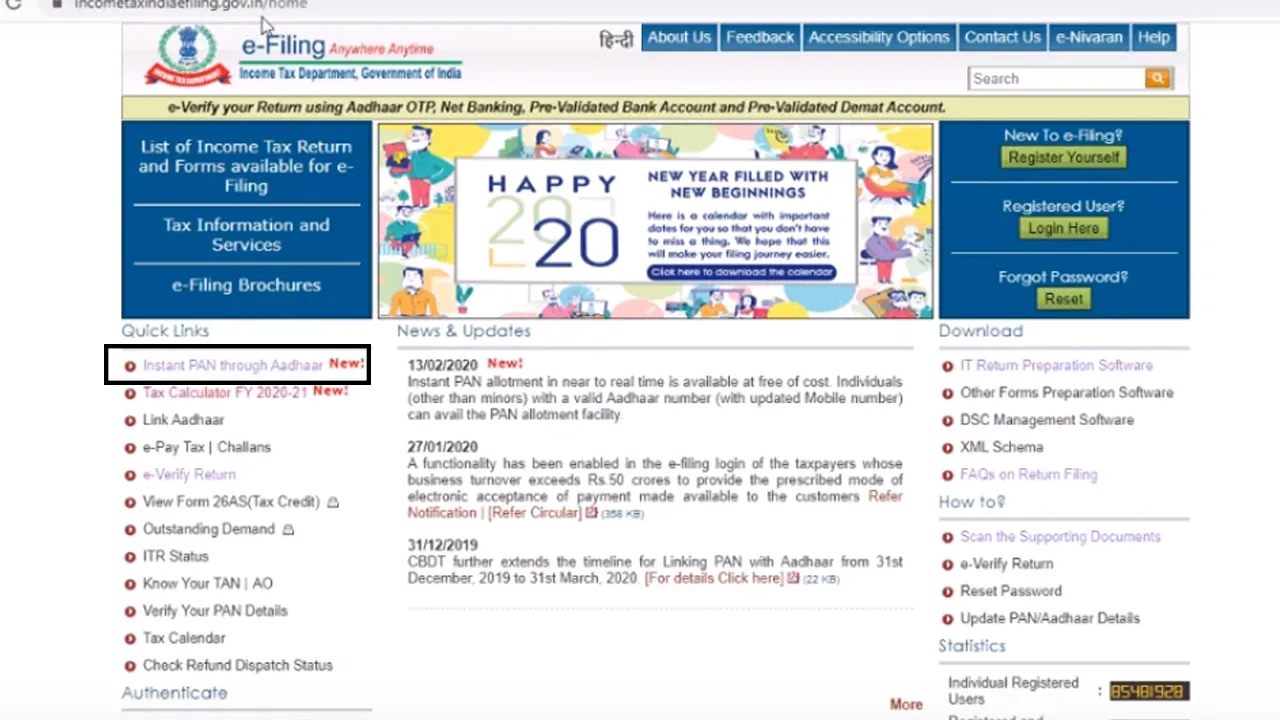Open Check Refund Dispatch Status
This screenshot has height=720, width=1280.
click(x=237, y=665)
